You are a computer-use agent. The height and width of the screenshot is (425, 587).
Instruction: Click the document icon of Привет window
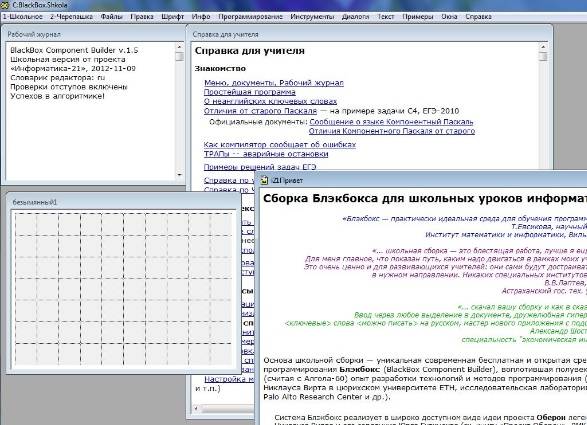coord(264,180)
